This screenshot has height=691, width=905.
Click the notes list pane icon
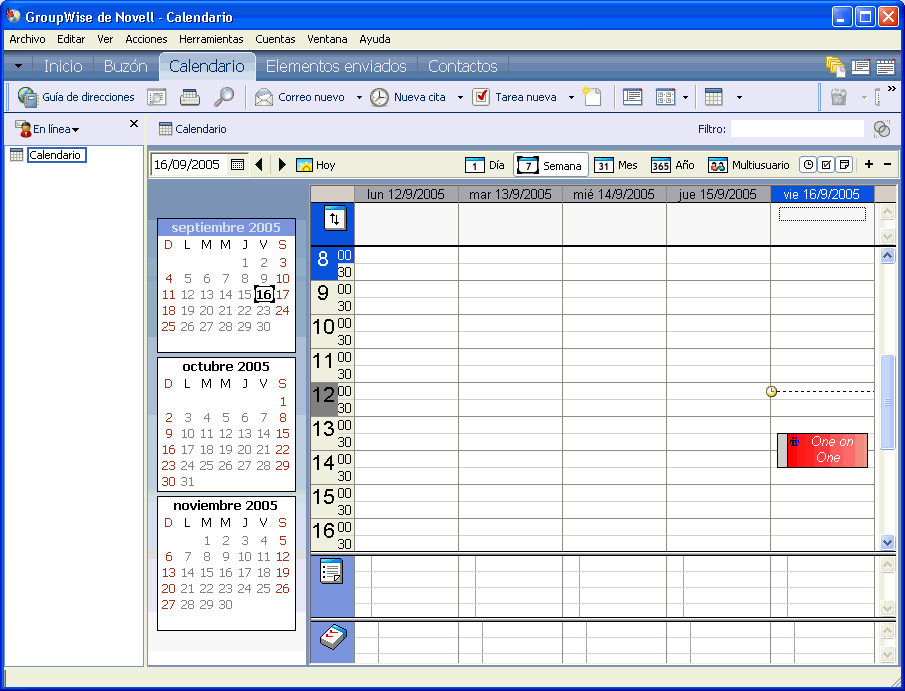(x=331, y=571)
